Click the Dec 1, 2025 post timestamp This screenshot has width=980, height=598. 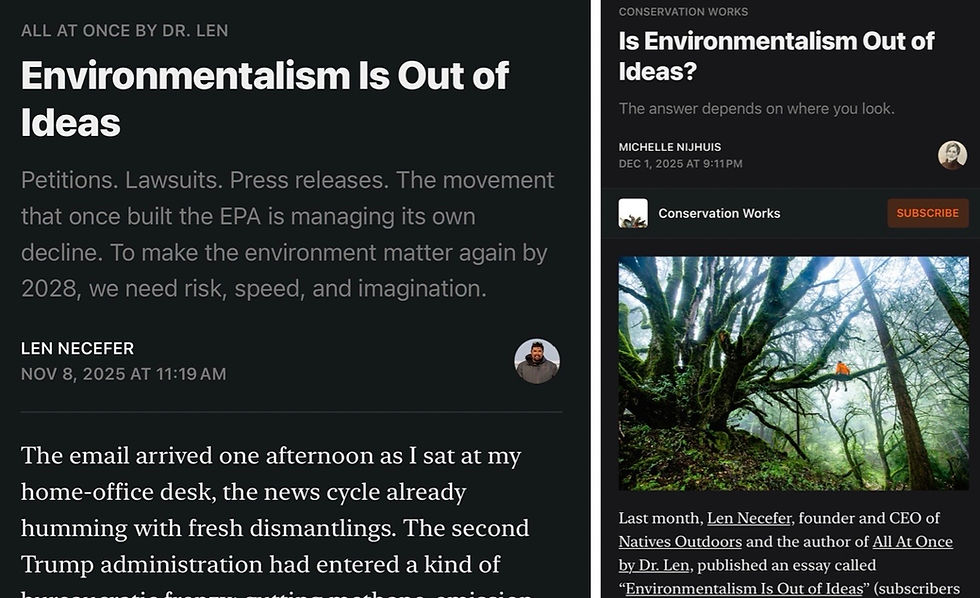pyautogui.click(x=680, y=163)
